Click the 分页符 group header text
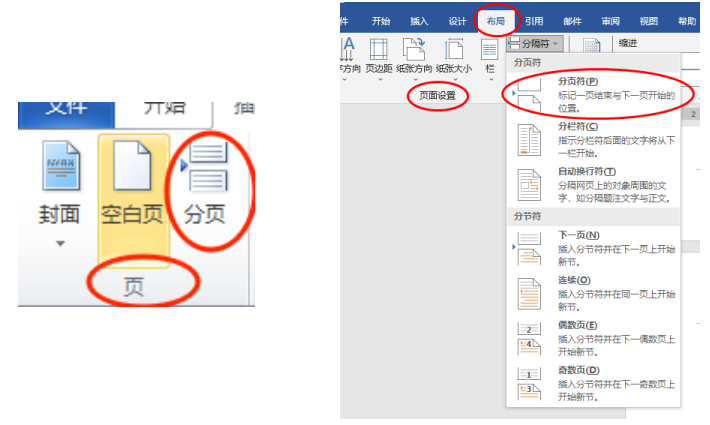The image size is (710, 425). [527, 62]
